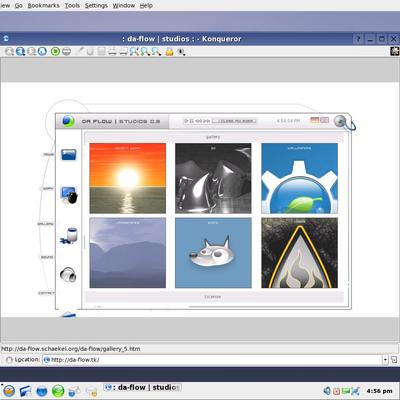The width and height of the screenshot is (400, 400).
Task: Click the headphones sound icon in the page sidebar
Action: click(x=68, y=275)
